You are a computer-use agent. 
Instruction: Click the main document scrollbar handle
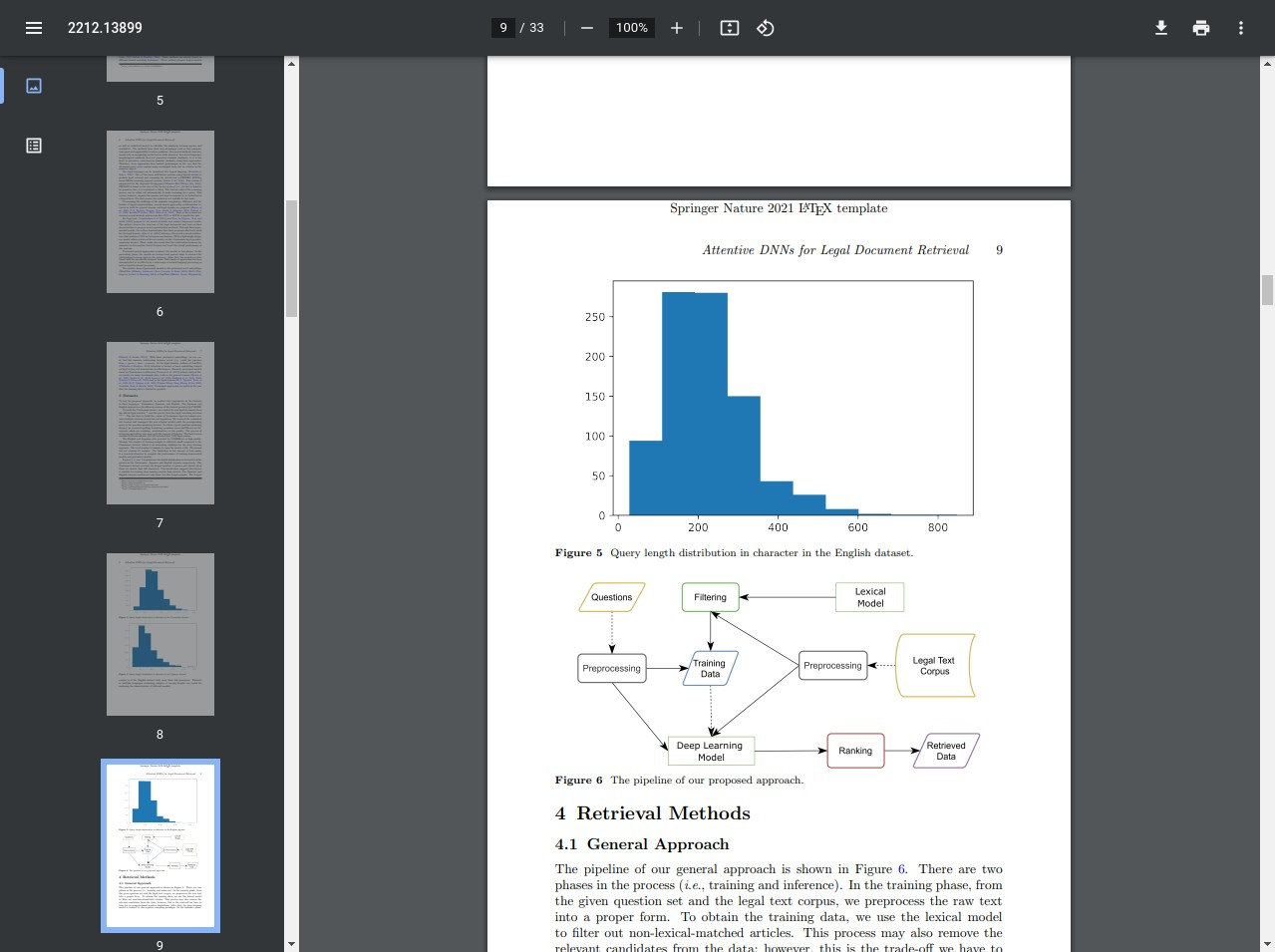(x=1267, y=290)
